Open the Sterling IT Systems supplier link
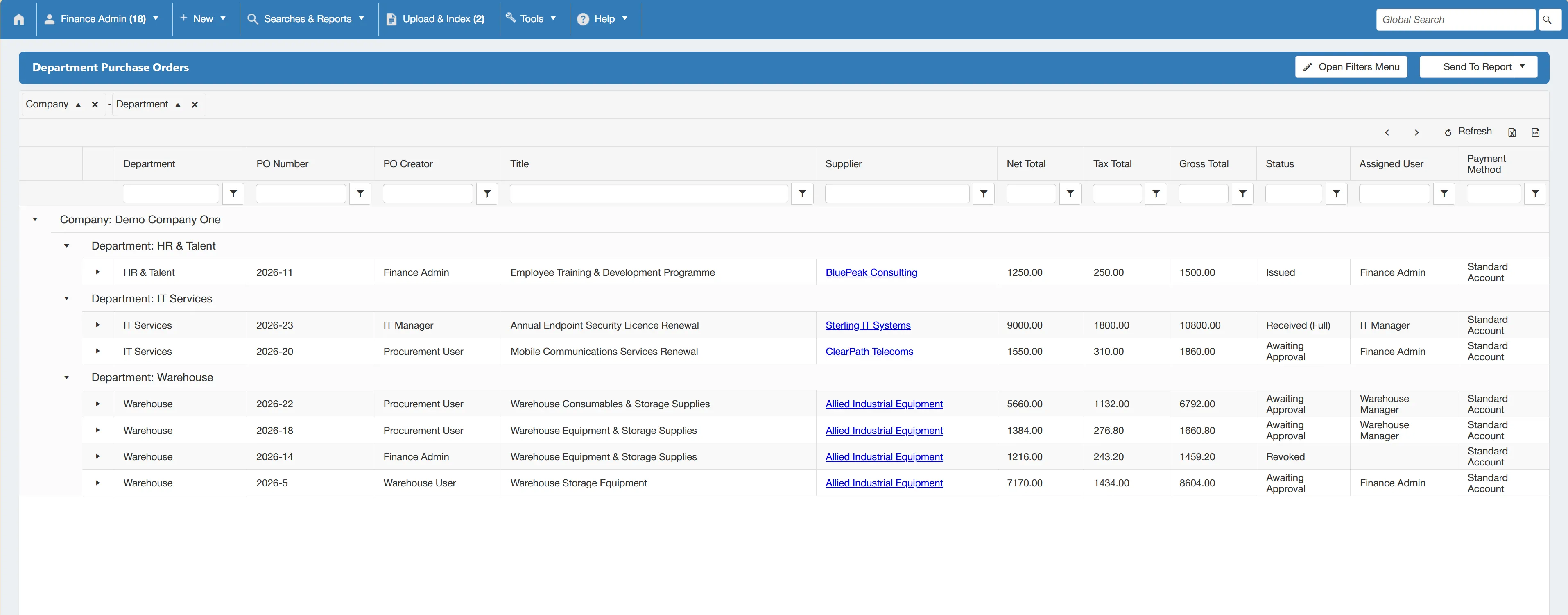The height and width of the screenshot is (615, 1568). click(868, 325)
